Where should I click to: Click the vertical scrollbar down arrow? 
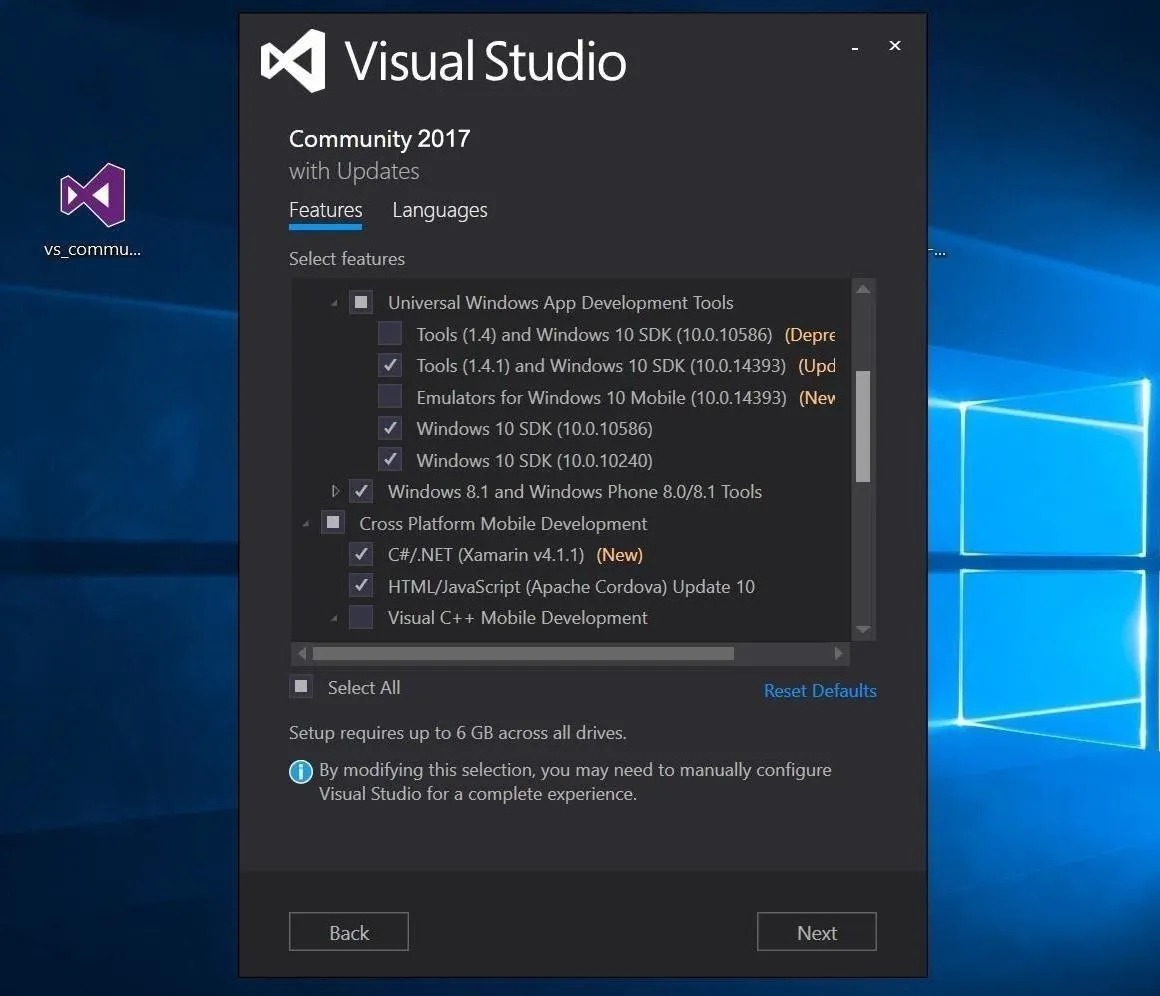863,630
